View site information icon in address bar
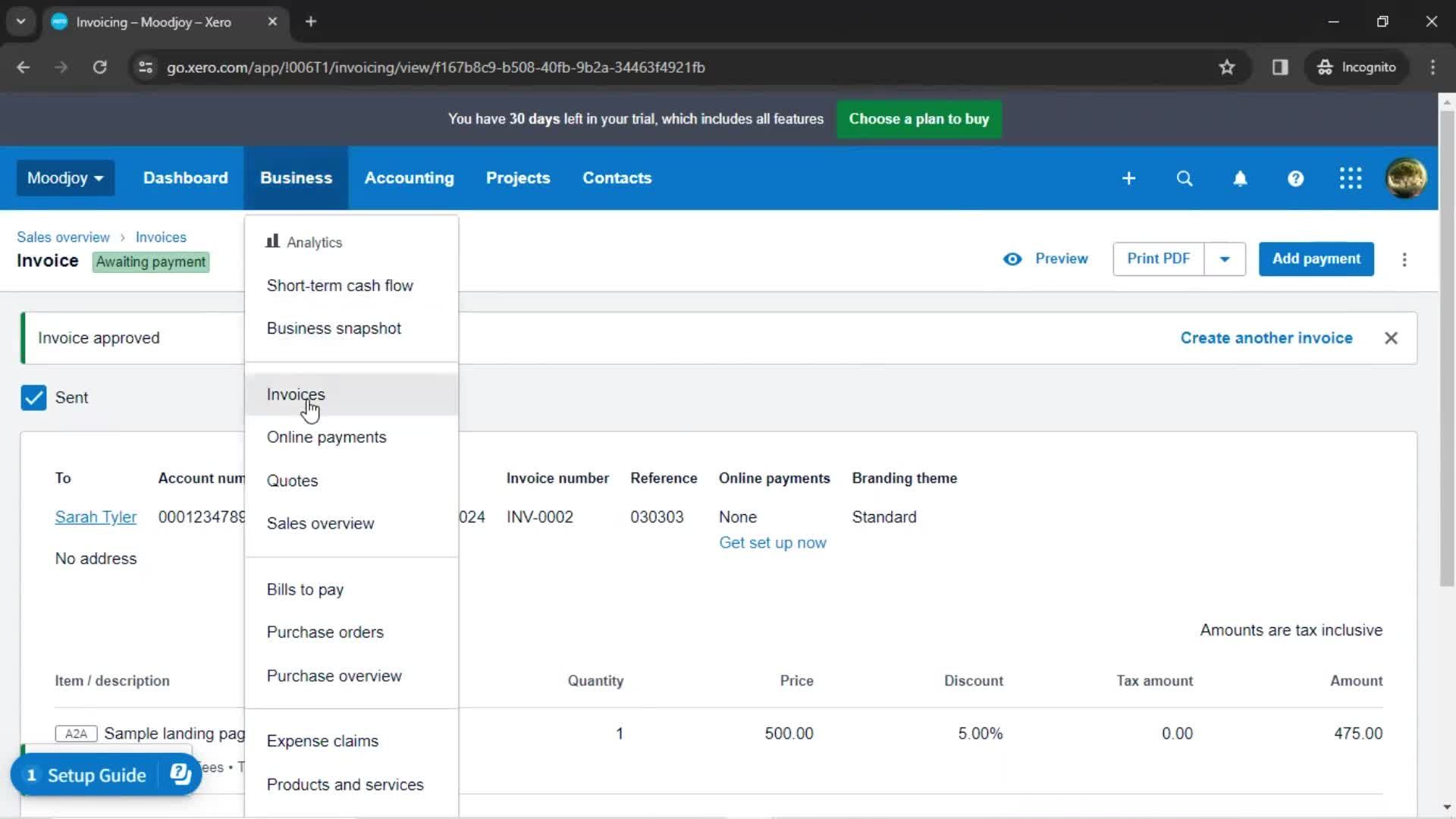 (x=146, y=67)
